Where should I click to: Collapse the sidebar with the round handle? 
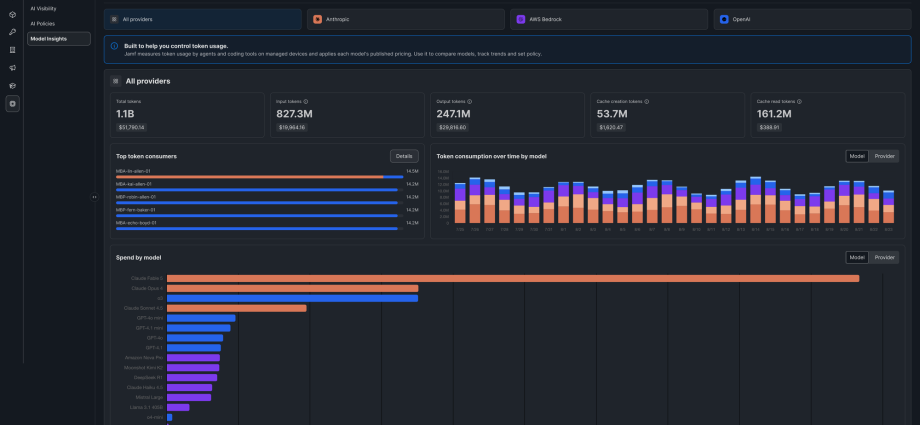click(94, 197)
